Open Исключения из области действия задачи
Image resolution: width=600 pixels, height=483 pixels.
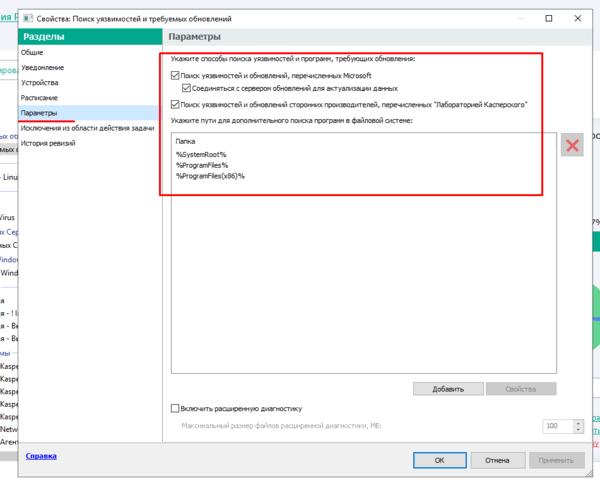pyautogui.click(x=87, y=128)
